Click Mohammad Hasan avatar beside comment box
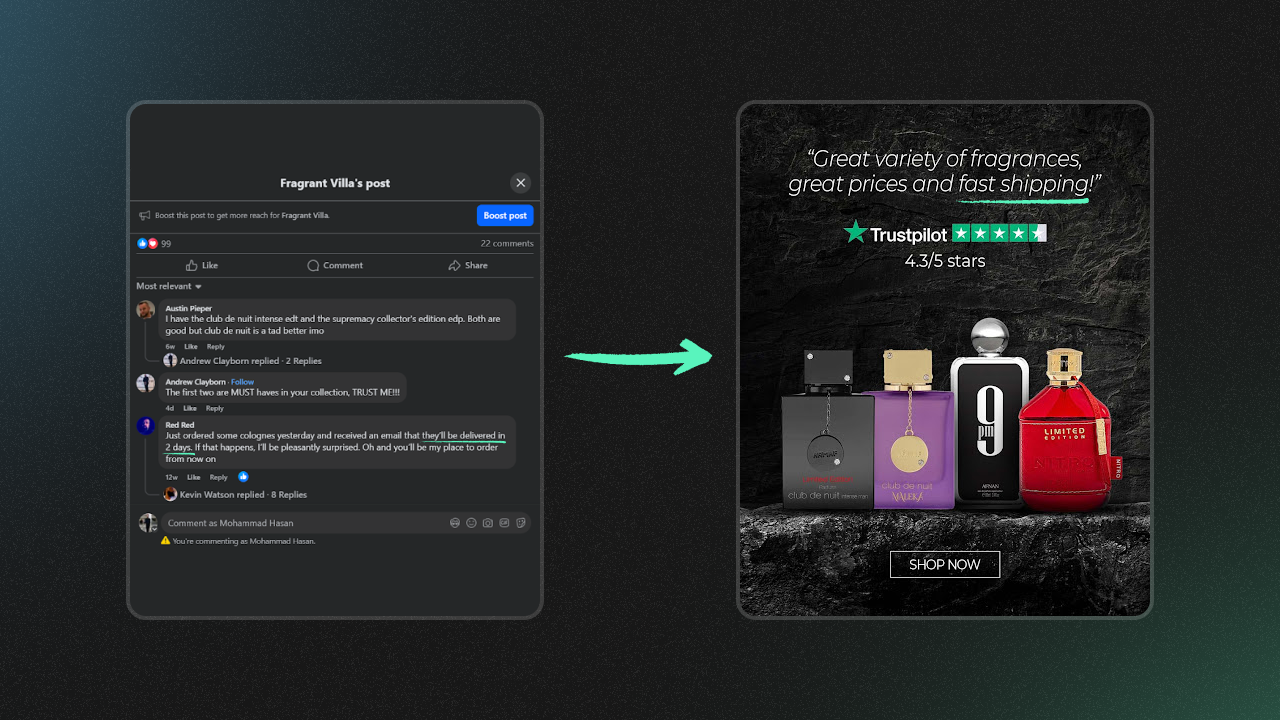 tap(148, 523)
